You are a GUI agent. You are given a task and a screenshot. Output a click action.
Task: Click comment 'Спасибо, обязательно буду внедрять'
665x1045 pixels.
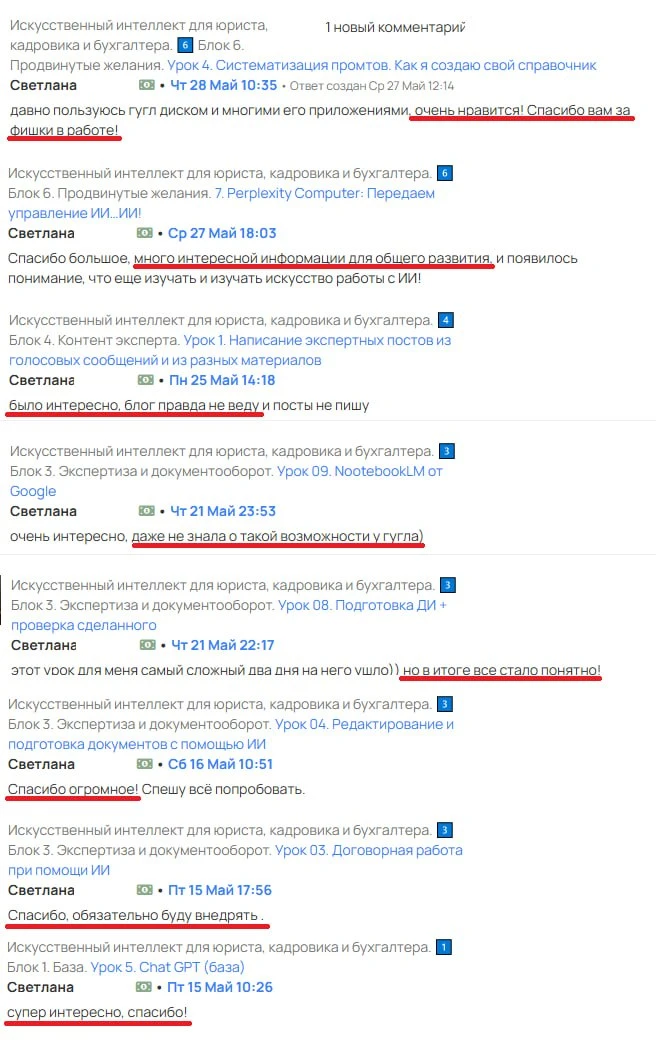tap(135, 915)
